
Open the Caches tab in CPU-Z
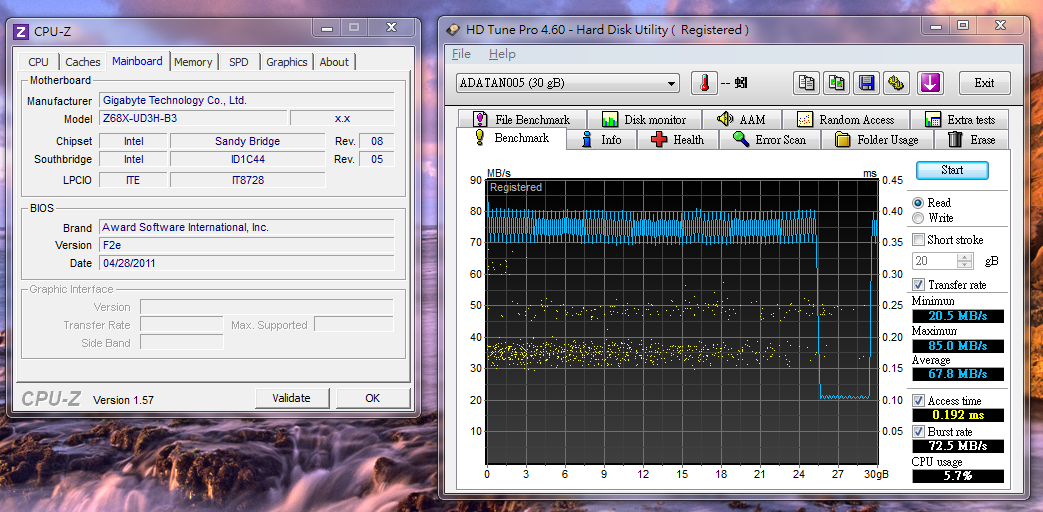(83, 62)
